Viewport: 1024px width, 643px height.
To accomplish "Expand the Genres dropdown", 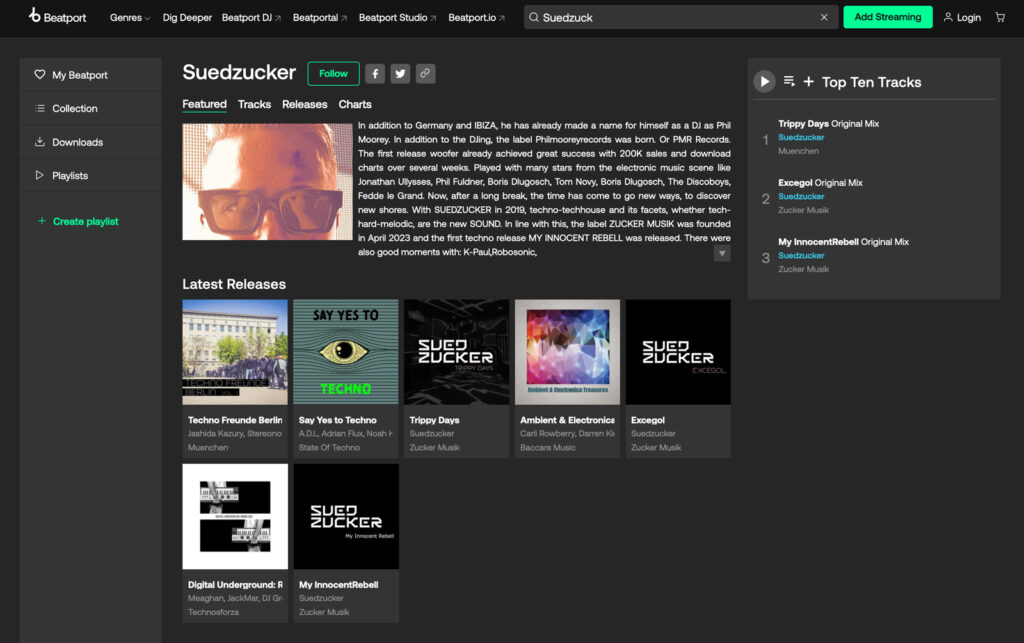I will [x=130, y=18].
